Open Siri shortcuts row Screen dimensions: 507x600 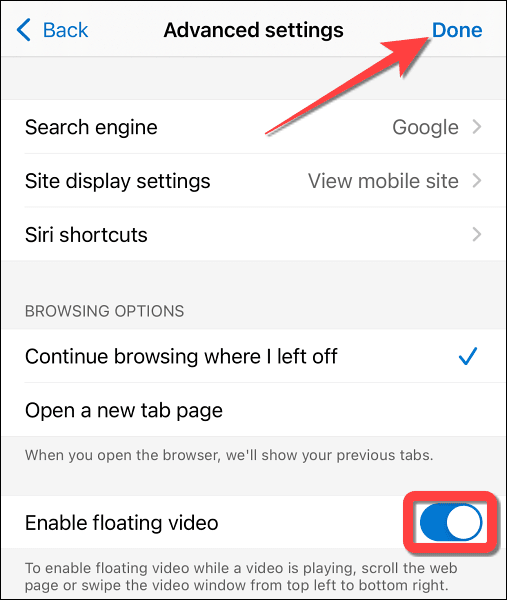pyautogui.click(x=253, y=234)
